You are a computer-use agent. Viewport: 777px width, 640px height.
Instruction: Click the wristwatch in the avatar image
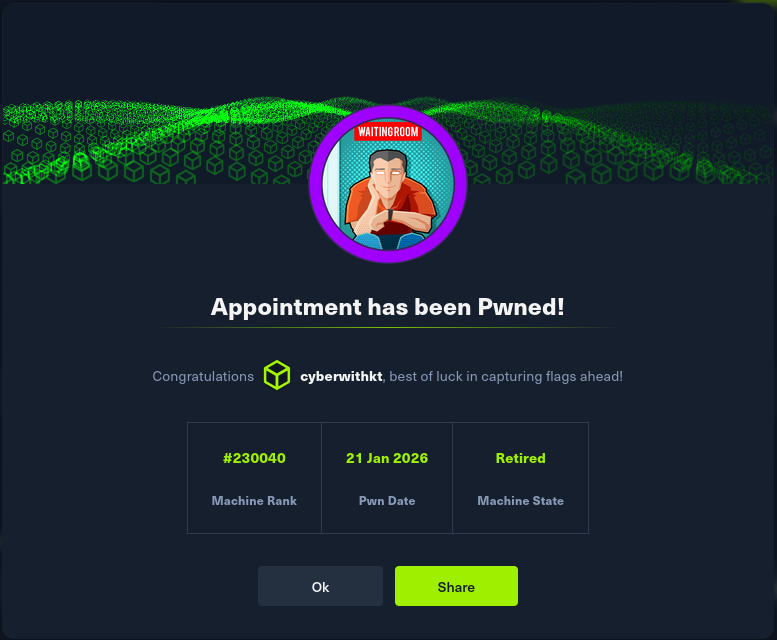[x=390, y=215]
